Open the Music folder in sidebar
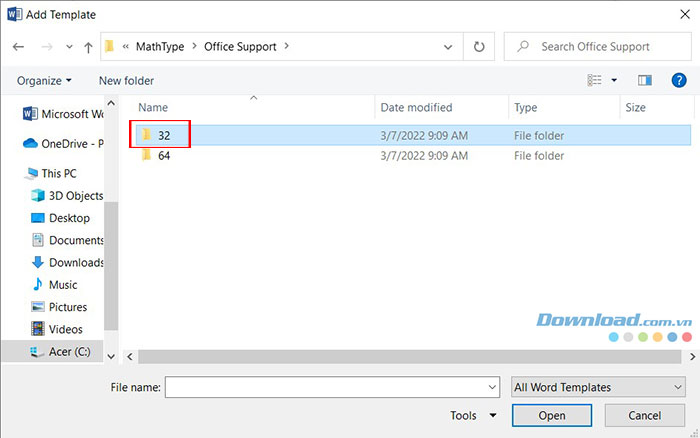This screenshot has width=700, height=438. [x=65, y=285]
